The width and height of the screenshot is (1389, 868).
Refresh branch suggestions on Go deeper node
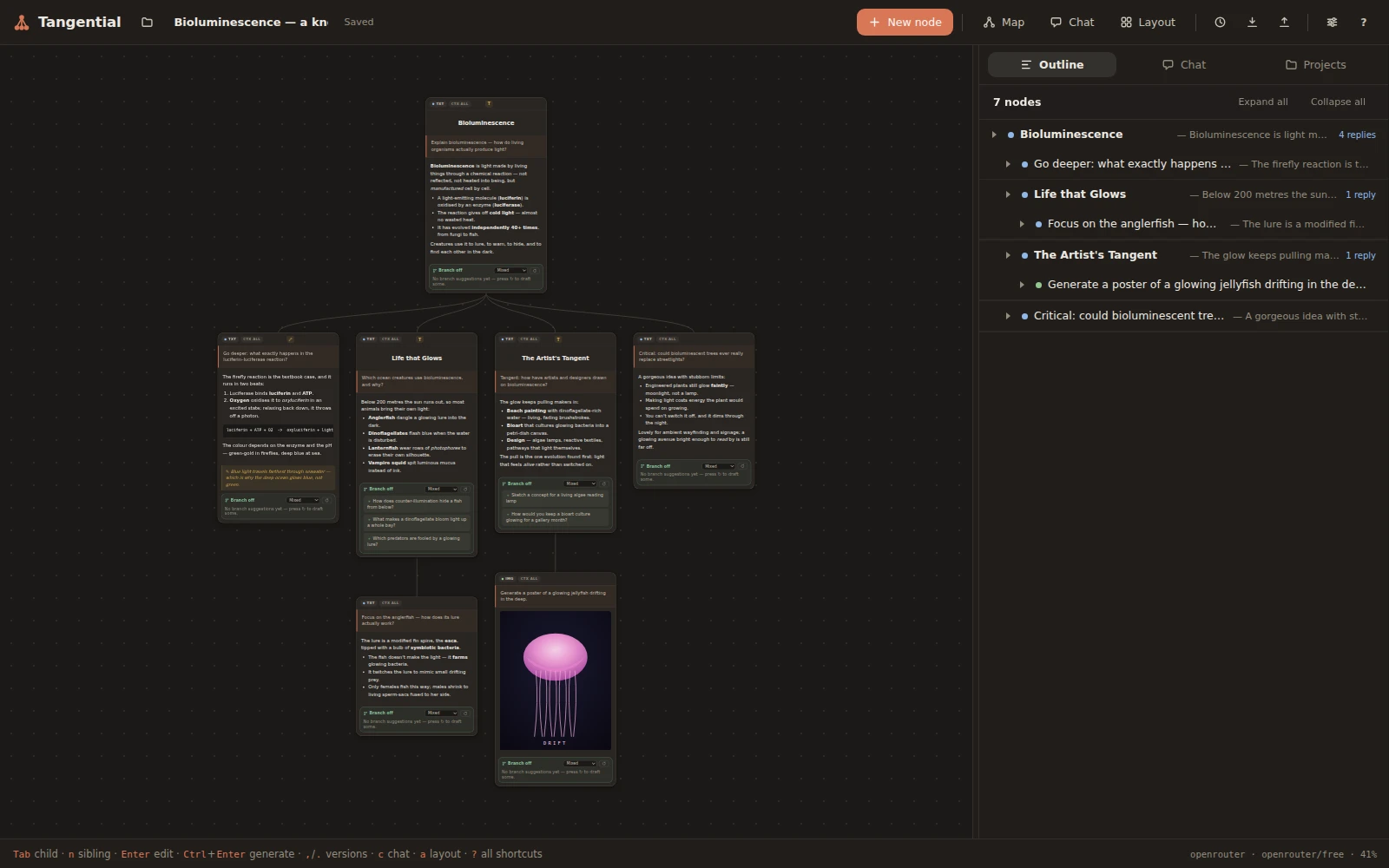tap(326, 500)
